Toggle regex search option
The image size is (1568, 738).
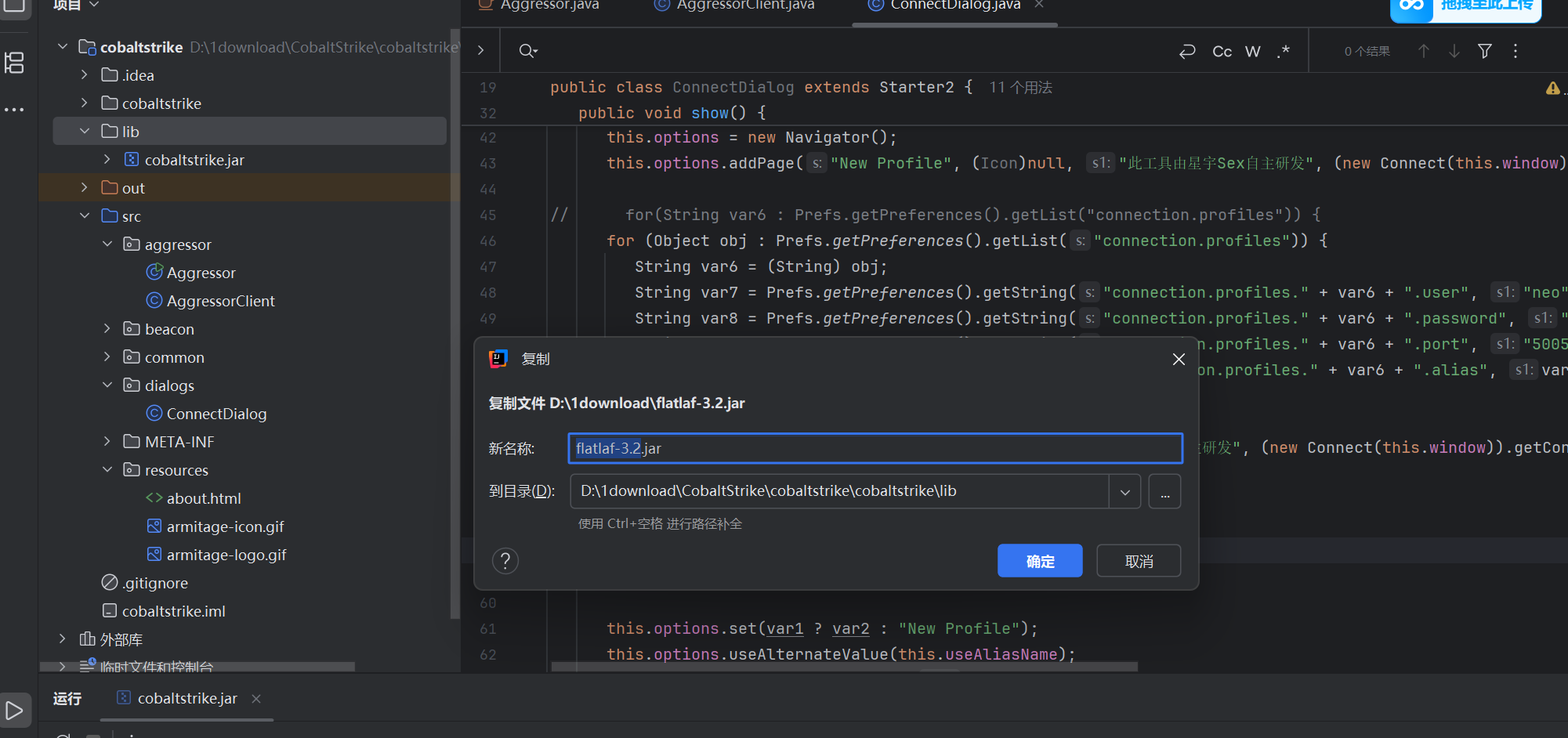1283,52
